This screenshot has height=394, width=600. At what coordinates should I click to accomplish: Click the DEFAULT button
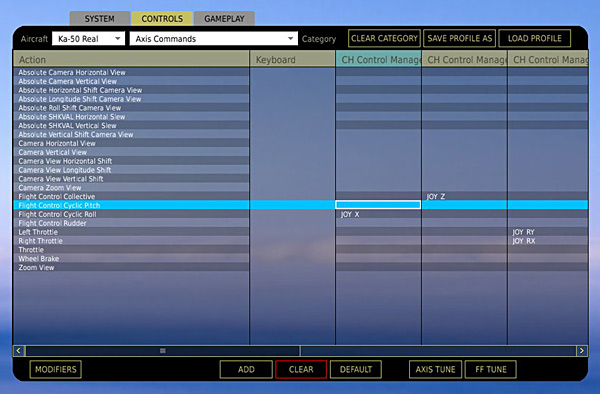(355, 370)
